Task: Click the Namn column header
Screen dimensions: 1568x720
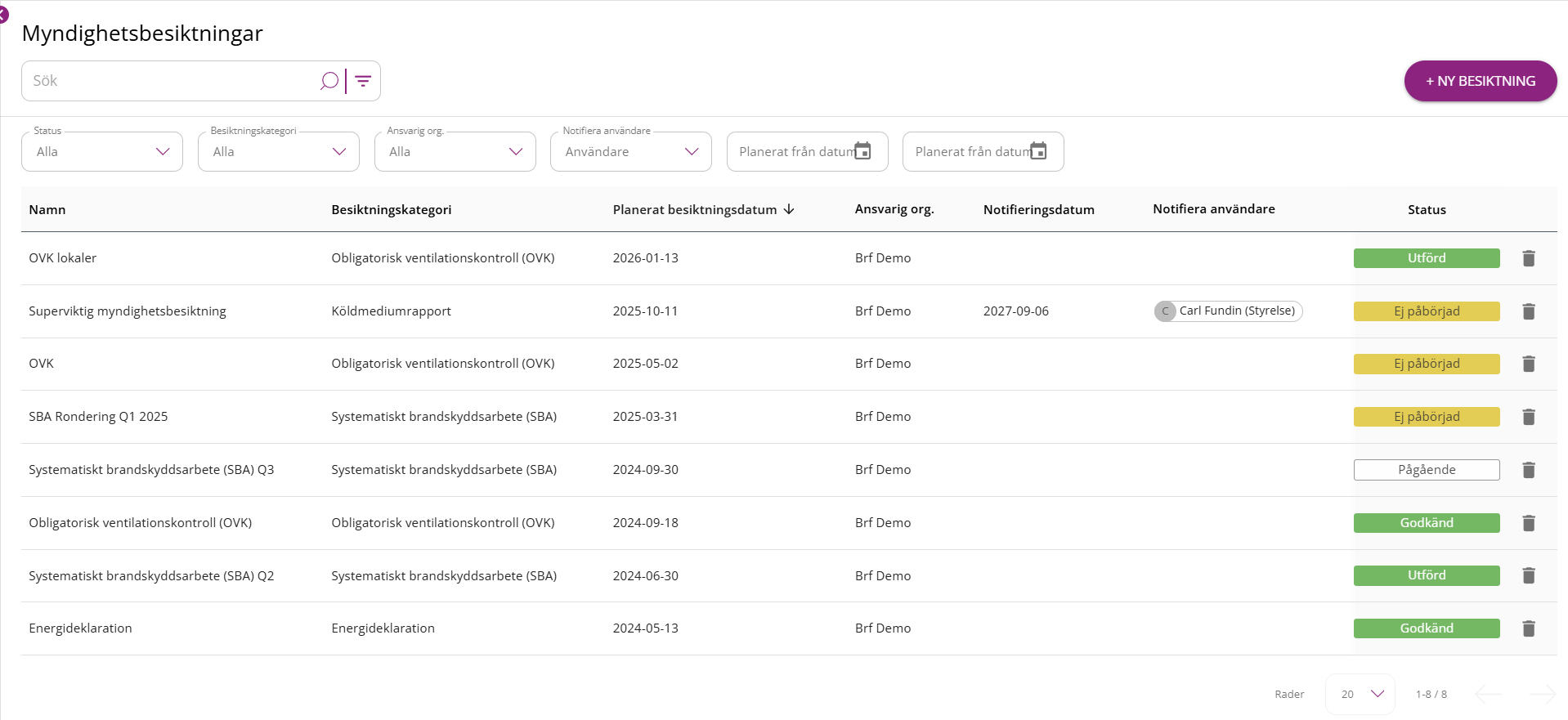Action: coord(47,209)
